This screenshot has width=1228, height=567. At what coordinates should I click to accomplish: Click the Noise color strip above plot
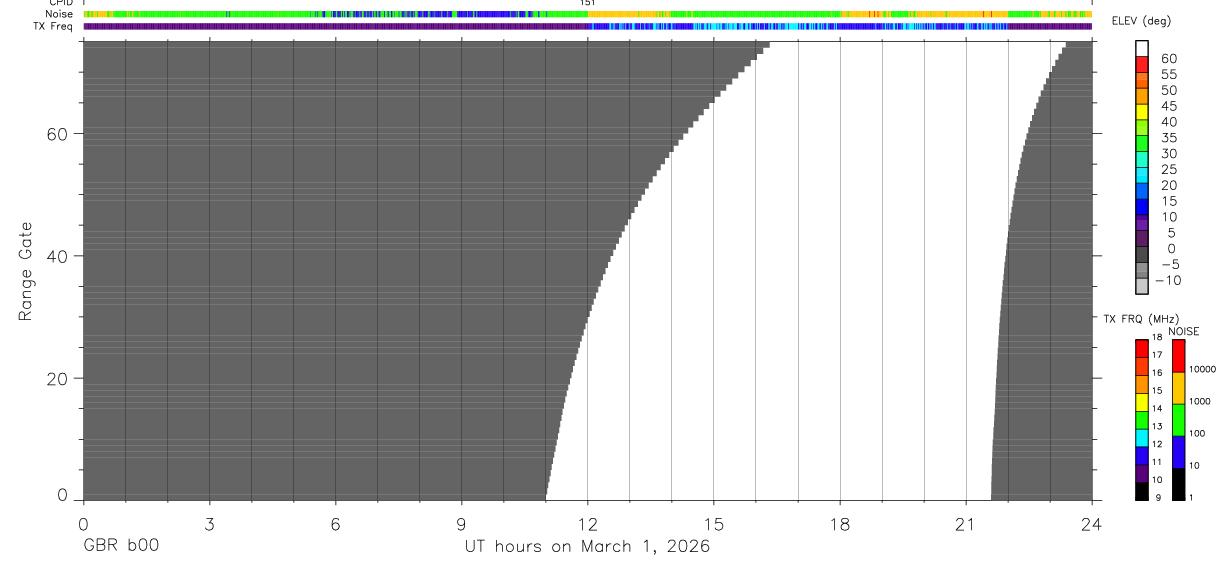[x=587, y=14]
